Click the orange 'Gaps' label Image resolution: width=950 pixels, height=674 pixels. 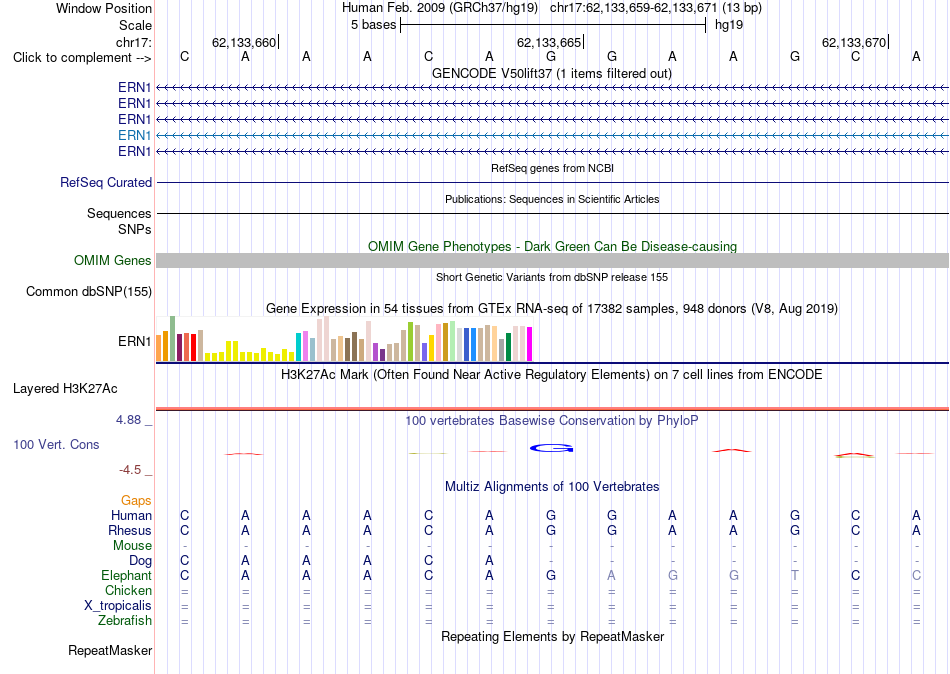pos(136,500)
